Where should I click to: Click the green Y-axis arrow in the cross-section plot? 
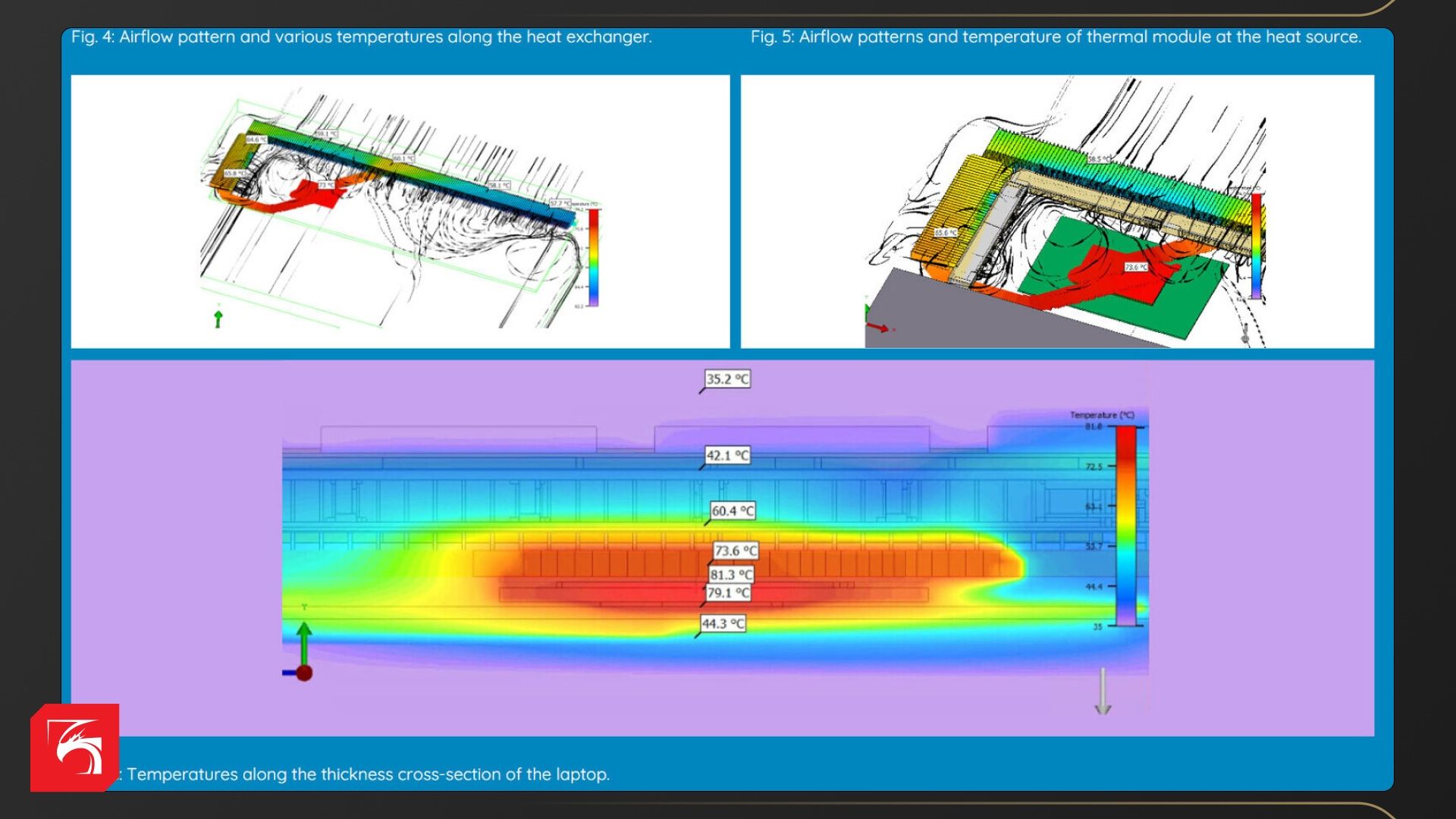pos(303,641)
